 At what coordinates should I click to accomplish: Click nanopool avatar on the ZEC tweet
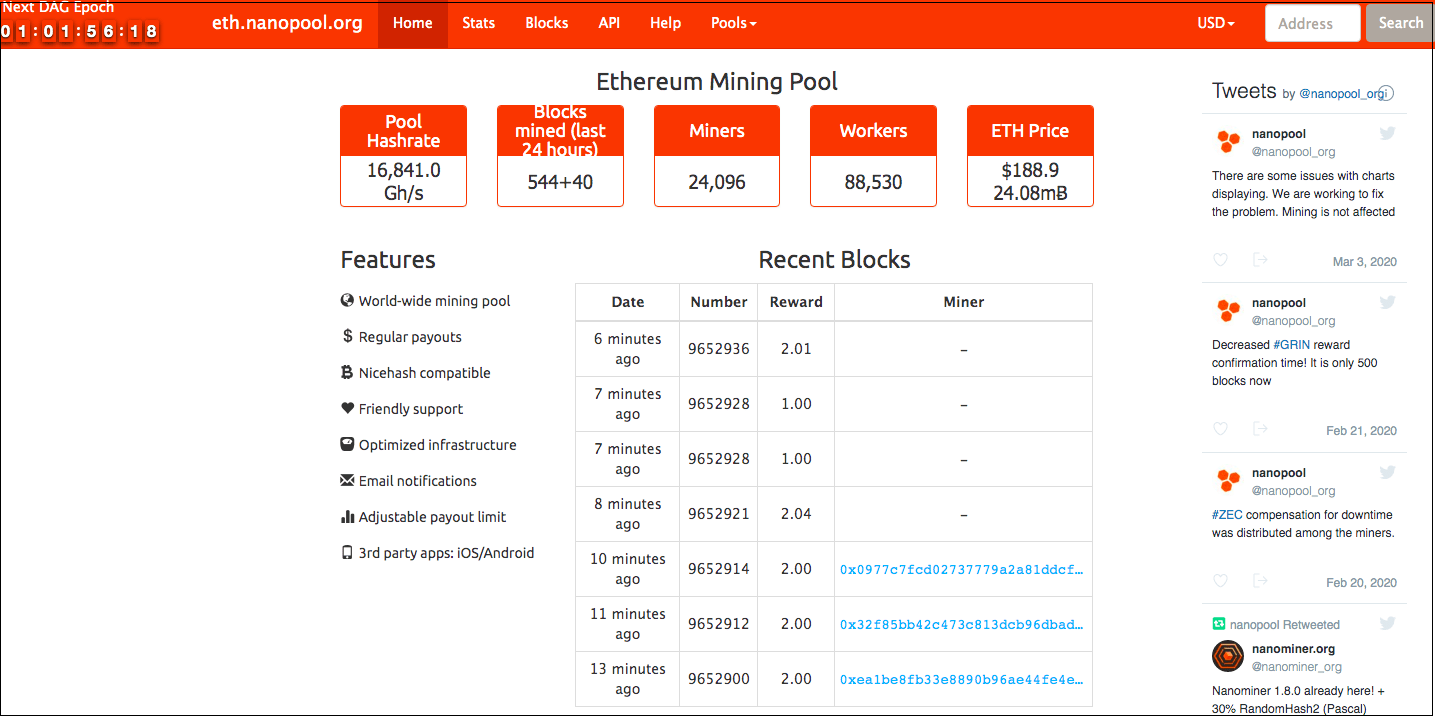pos(1228,480)
